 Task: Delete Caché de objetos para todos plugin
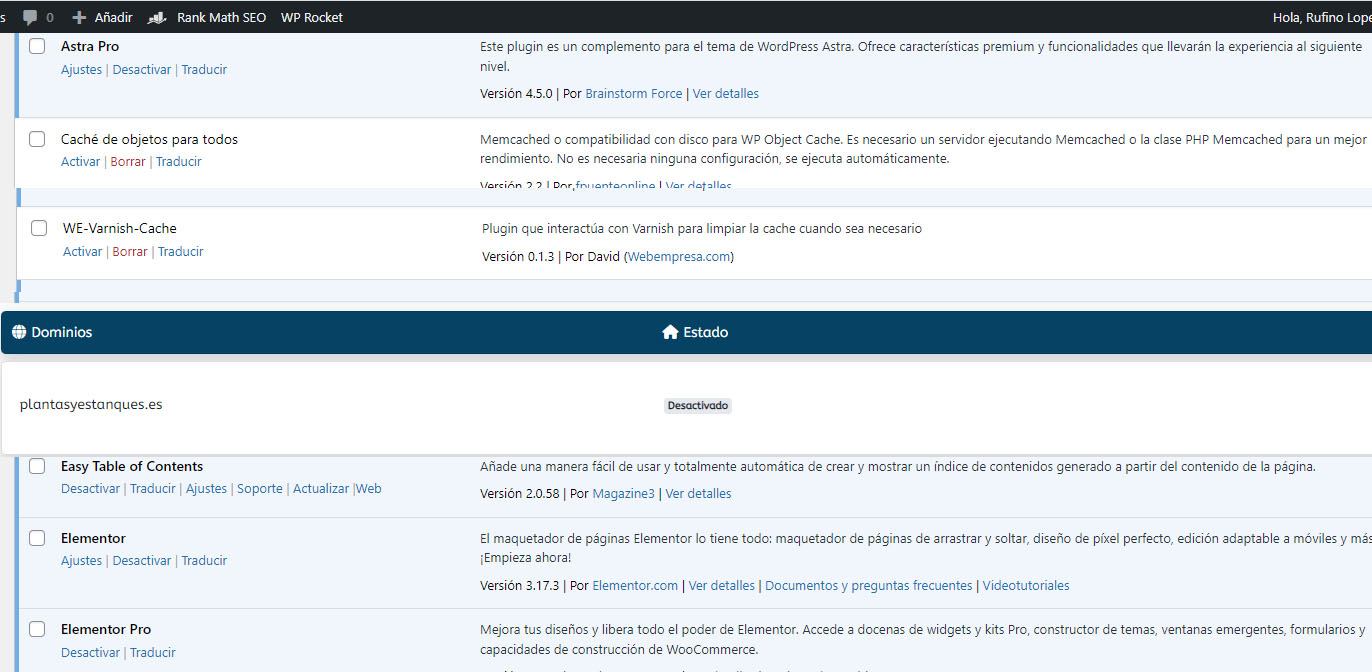128,162
